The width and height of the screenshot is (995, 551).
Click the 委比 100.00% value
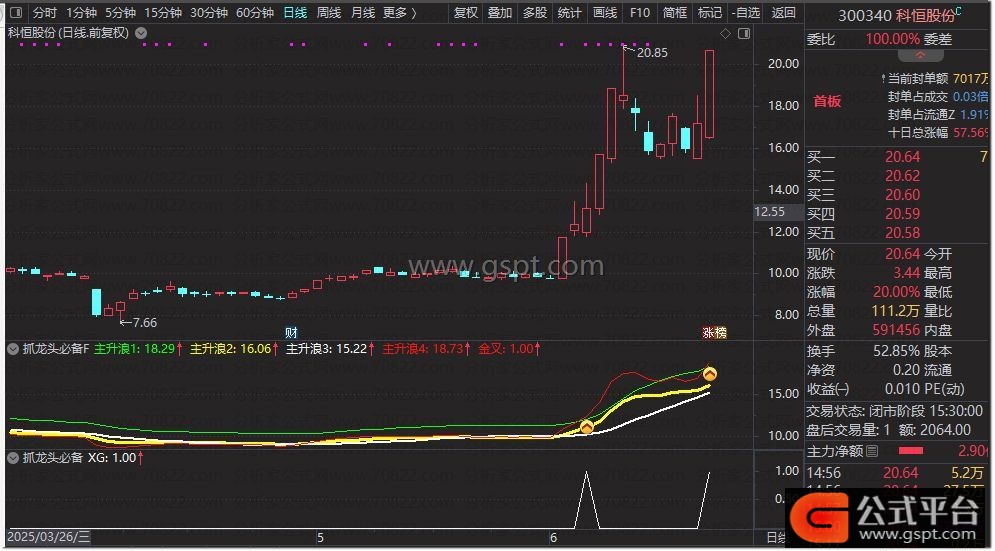click(892, 39)
